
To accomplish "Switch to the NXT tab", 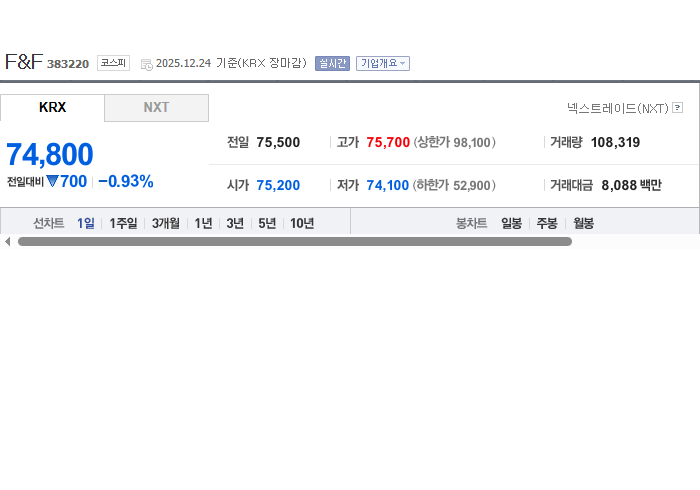I will pos(156,108).
